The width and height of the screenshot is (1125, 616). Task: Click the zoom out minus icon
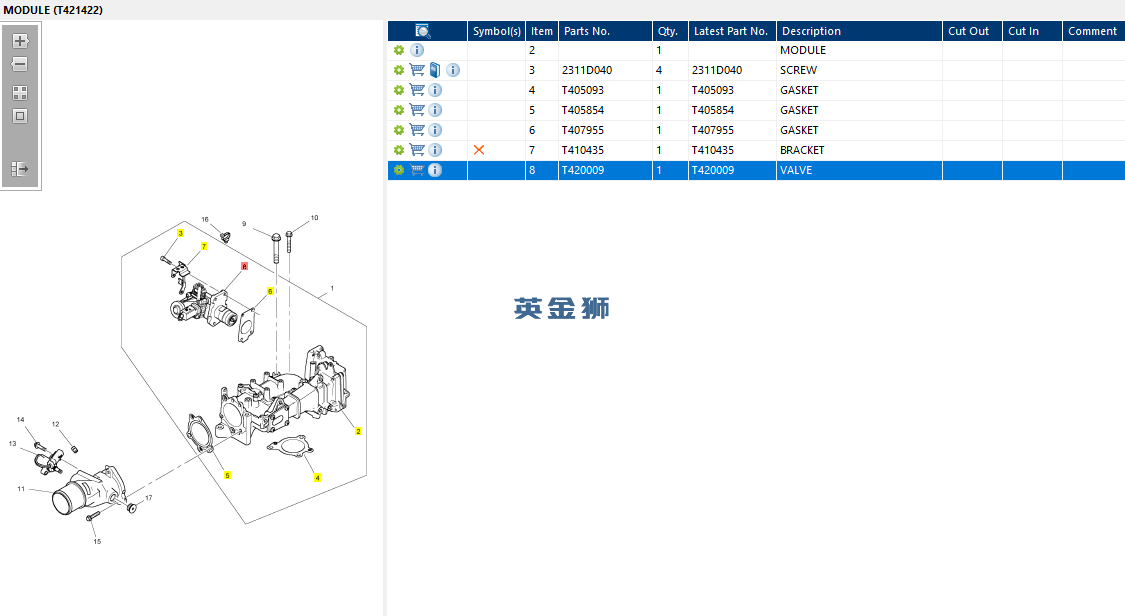click(20, 65)
